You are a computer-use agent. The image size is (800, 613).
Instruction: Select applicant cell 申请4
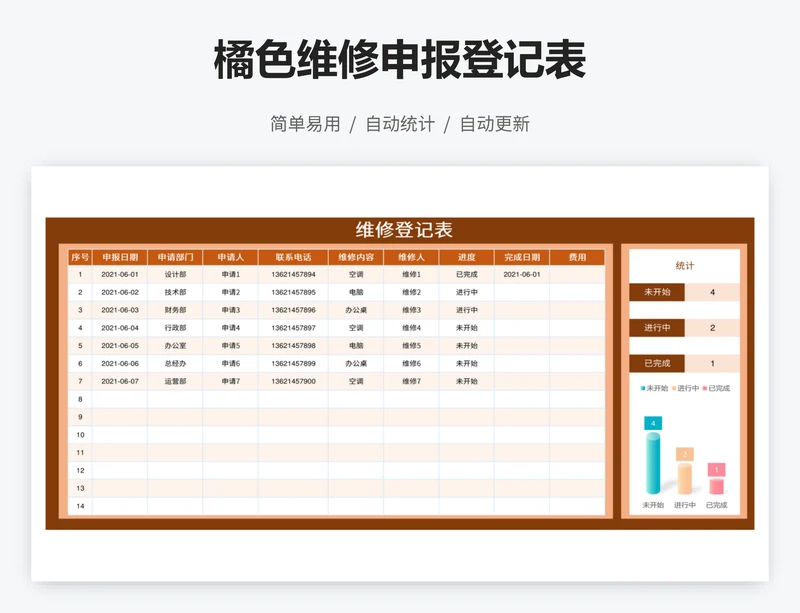point(231,328)
